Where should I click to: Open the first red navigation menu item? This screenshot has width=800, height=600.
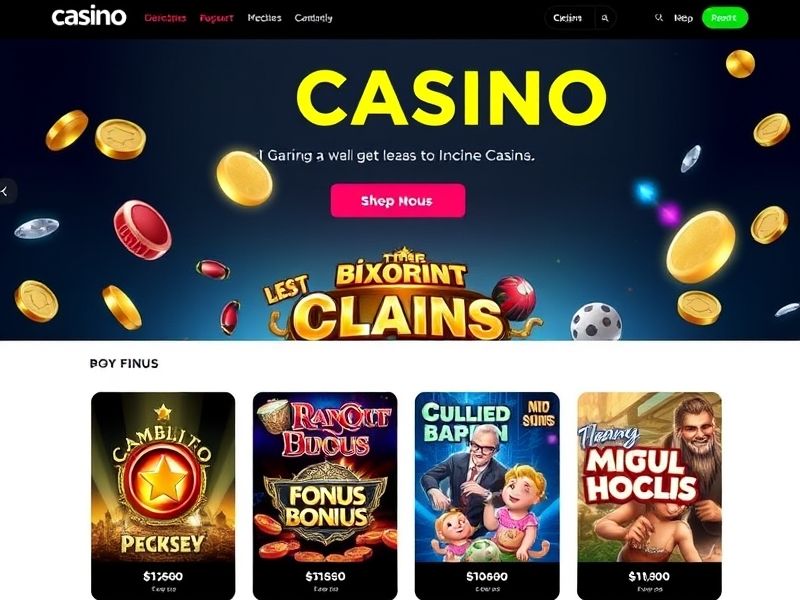[165, 18]
